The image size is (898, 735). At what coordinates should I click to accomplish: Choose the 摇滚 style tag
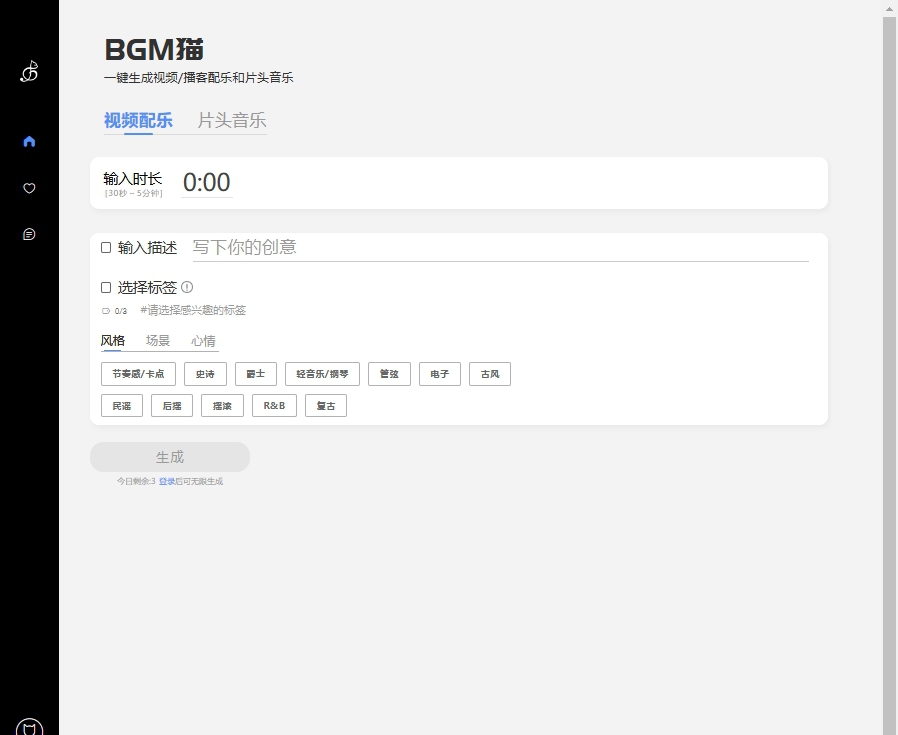222,406
